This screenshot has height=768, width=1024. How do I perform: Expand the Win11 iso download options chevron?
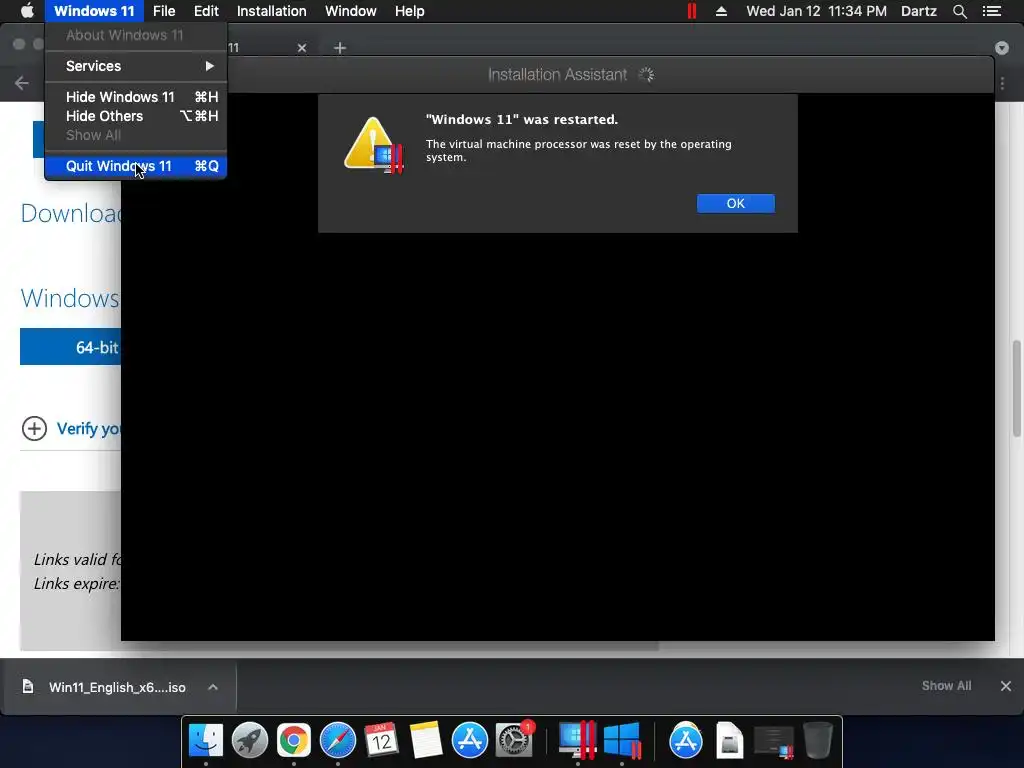click(213, 687)
